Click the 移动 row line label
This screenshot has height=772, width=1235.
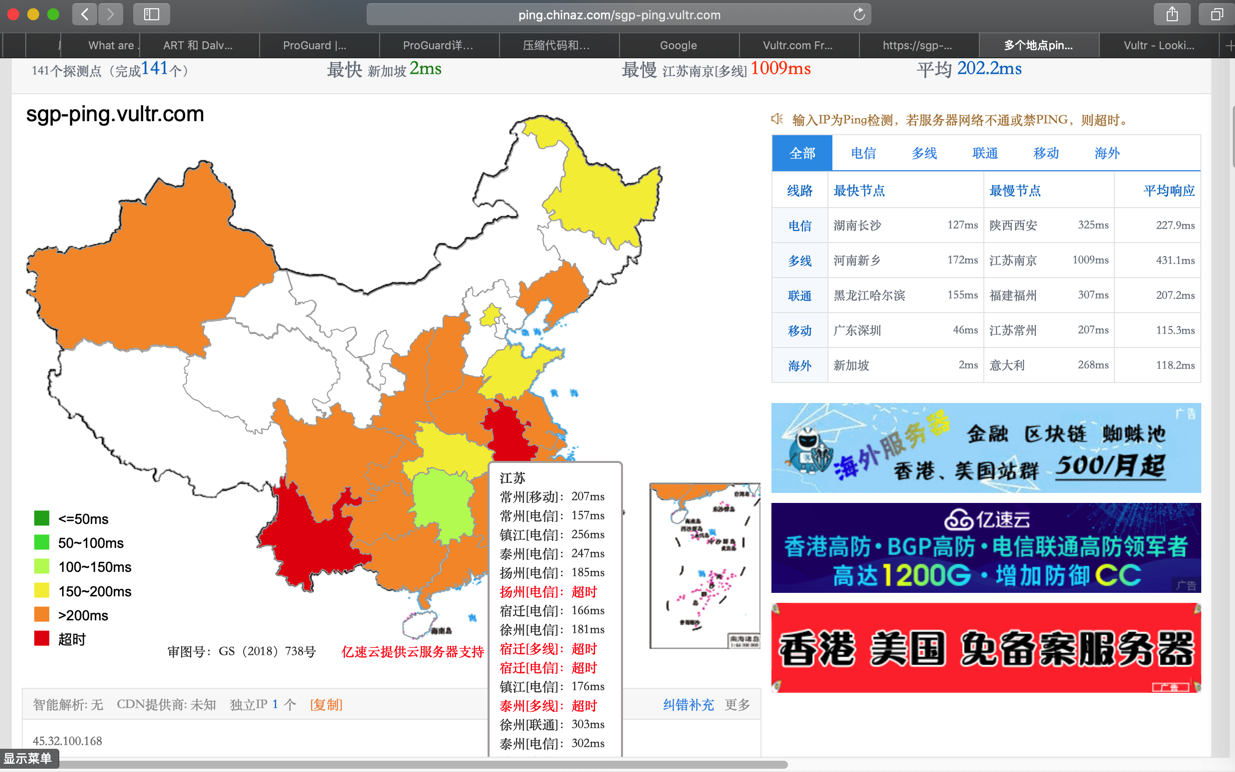pos(799,330)
